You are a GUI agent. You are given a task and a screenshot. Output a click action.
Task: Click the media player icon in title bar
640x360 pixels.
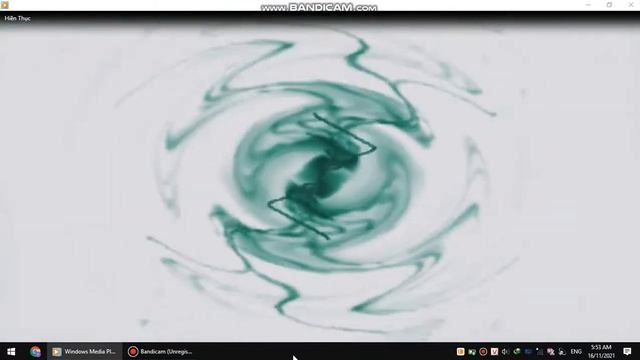[5, 5]
